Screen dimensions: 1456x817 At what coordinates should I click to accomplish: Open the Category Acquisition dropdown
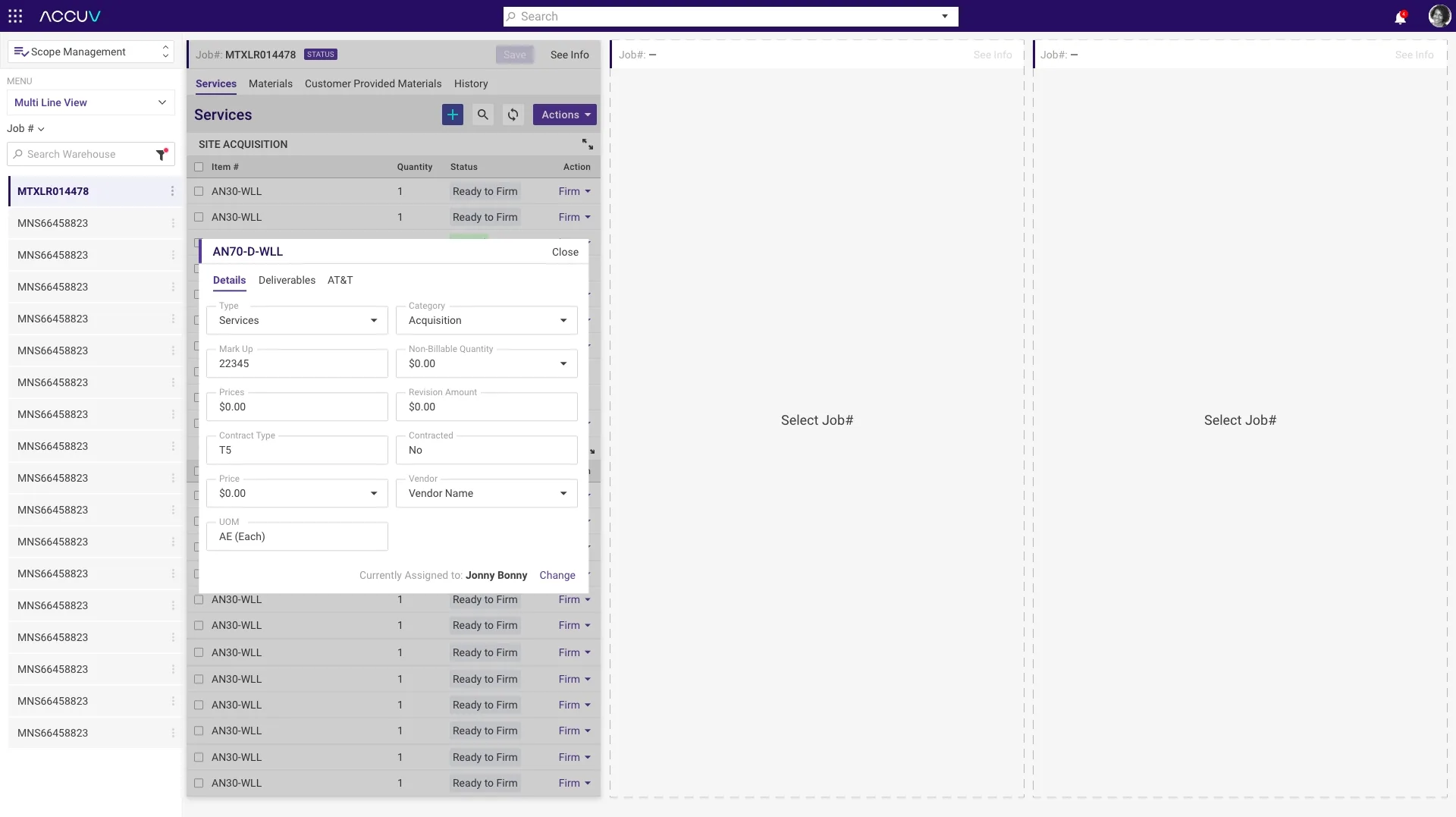[487, 320]
